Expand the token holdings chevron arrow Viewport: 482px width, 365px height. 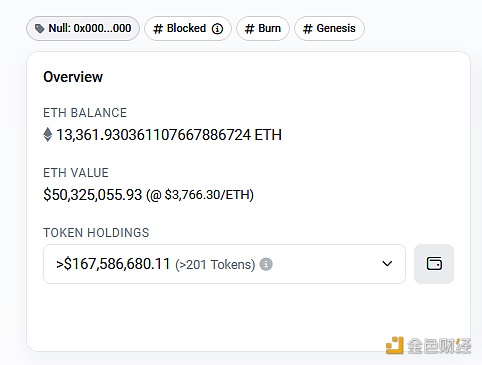387,264
